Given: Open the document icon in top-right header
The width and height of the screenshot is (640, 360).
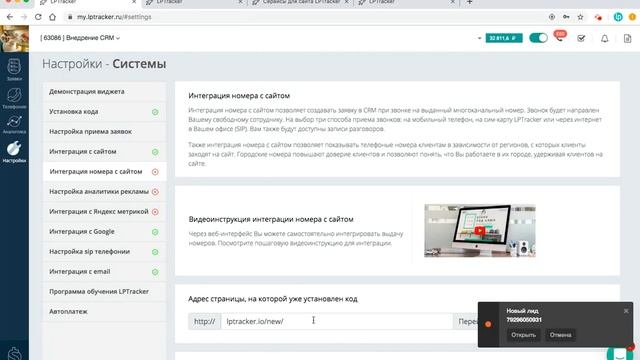Looking at the screenshot, I should [627, 38].
